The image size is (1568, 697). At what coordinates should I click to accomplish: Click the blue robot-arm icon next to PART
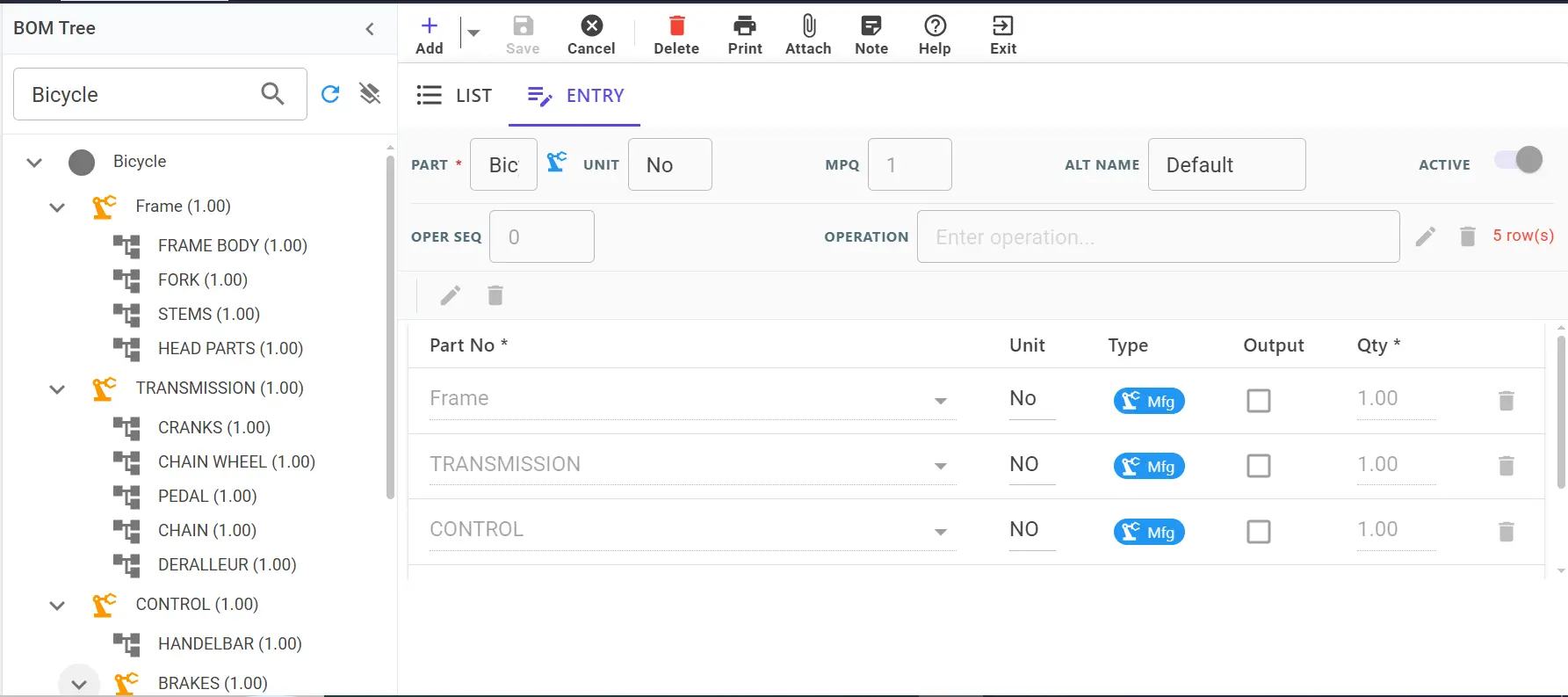coord(557,162)
